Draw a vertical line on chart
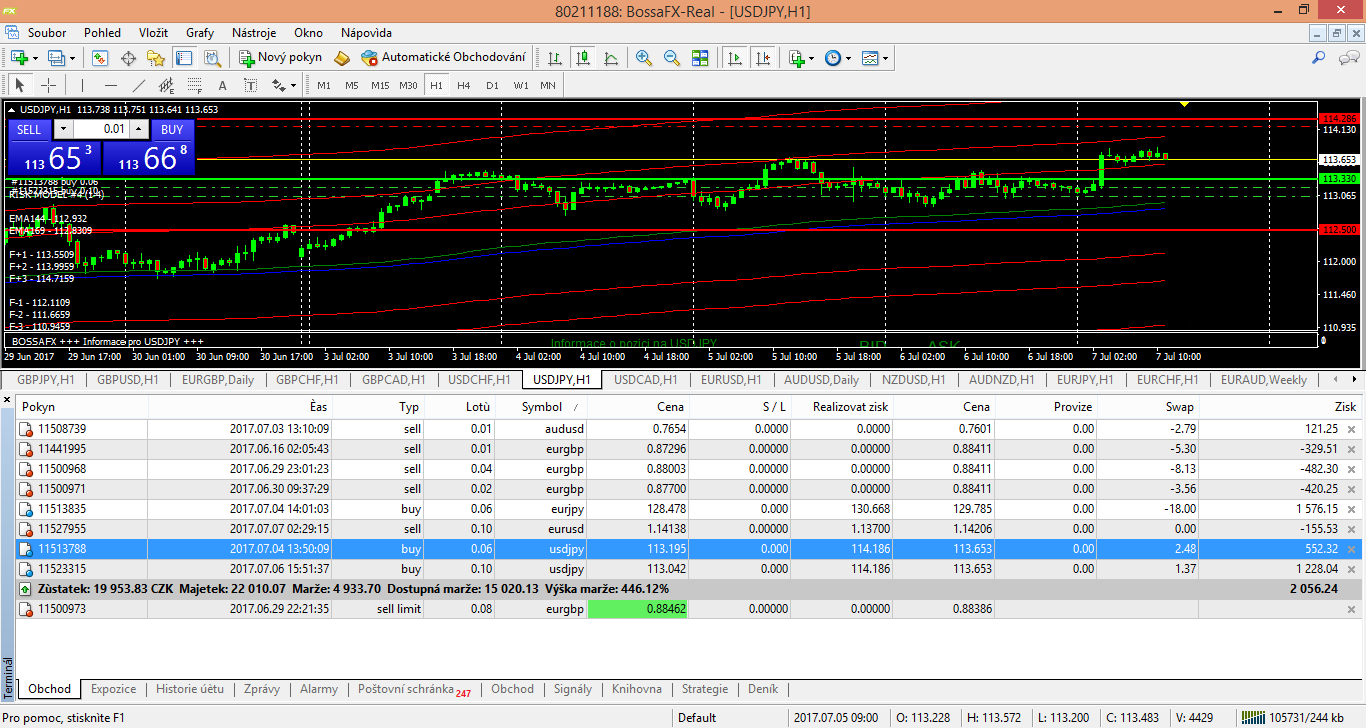Viewport: 1366px width, 728px height. tap(82, 85)
